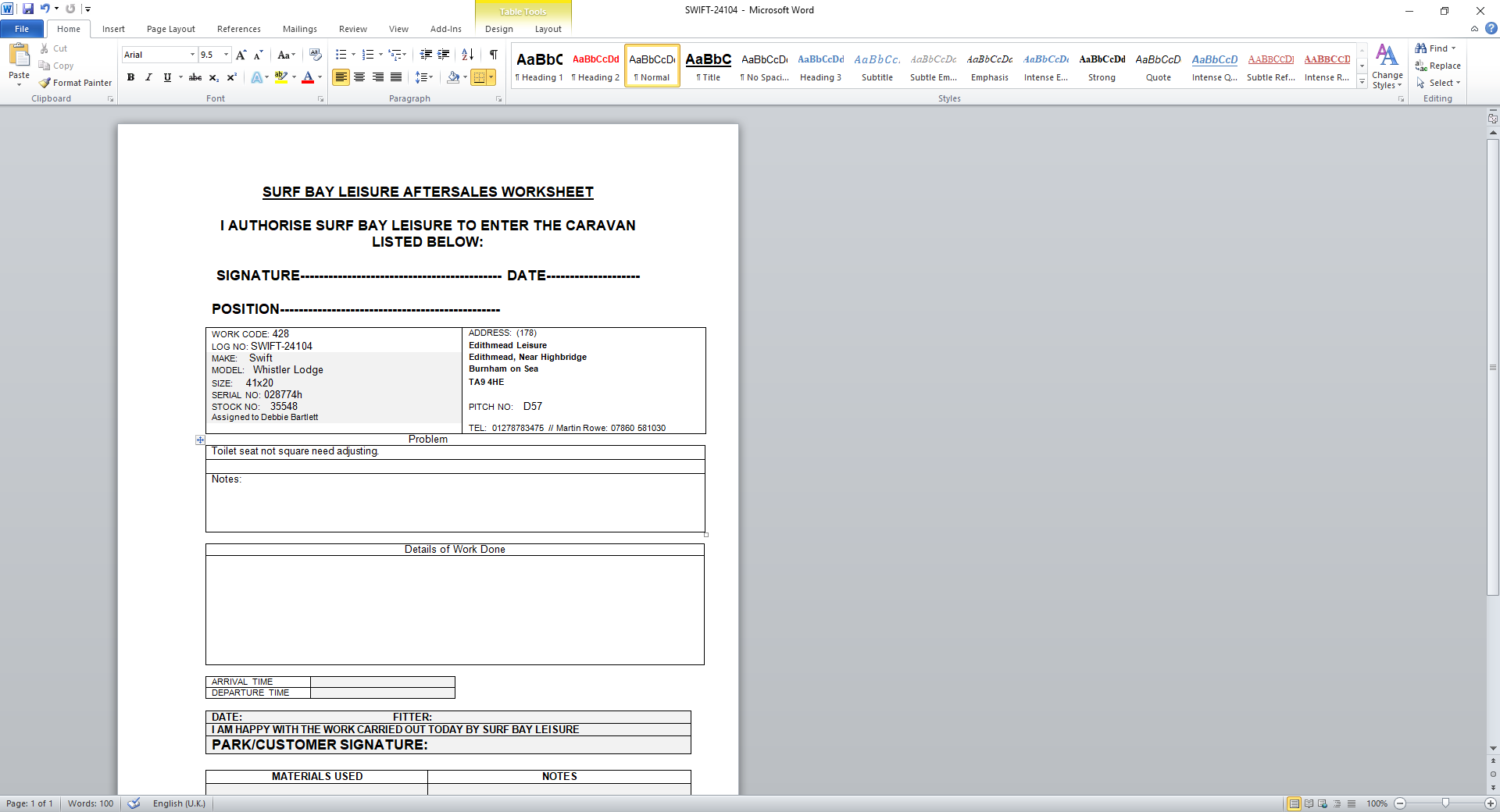Open the font size dropdown showing 9.5
Viewport: 1500px width, 812px height.
click(227, 55)
